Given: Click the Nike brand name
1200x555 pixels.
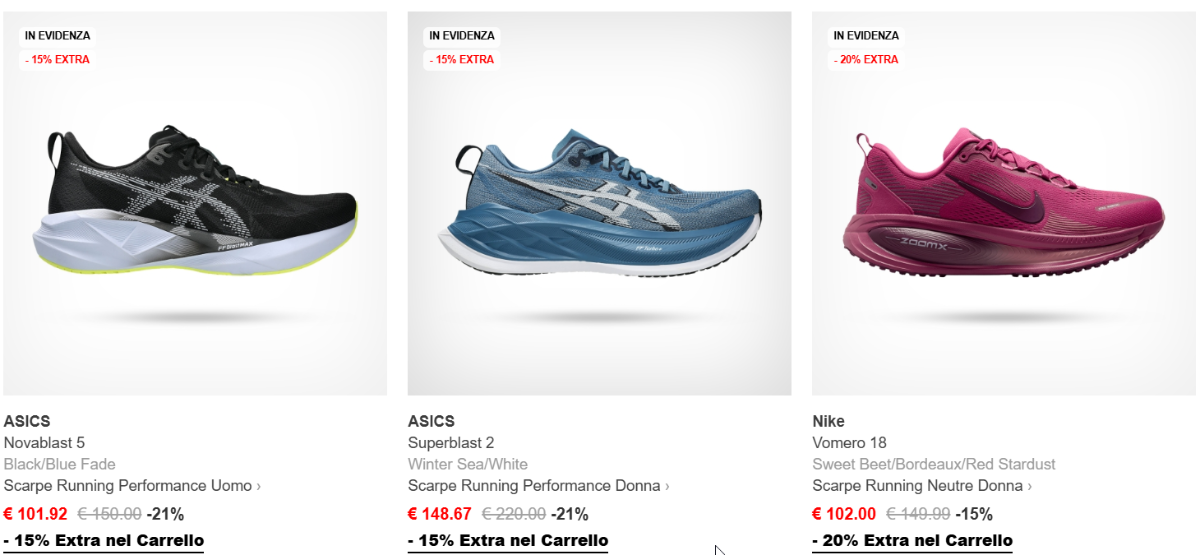Looking at the screenshot, I should click(829, 421).
